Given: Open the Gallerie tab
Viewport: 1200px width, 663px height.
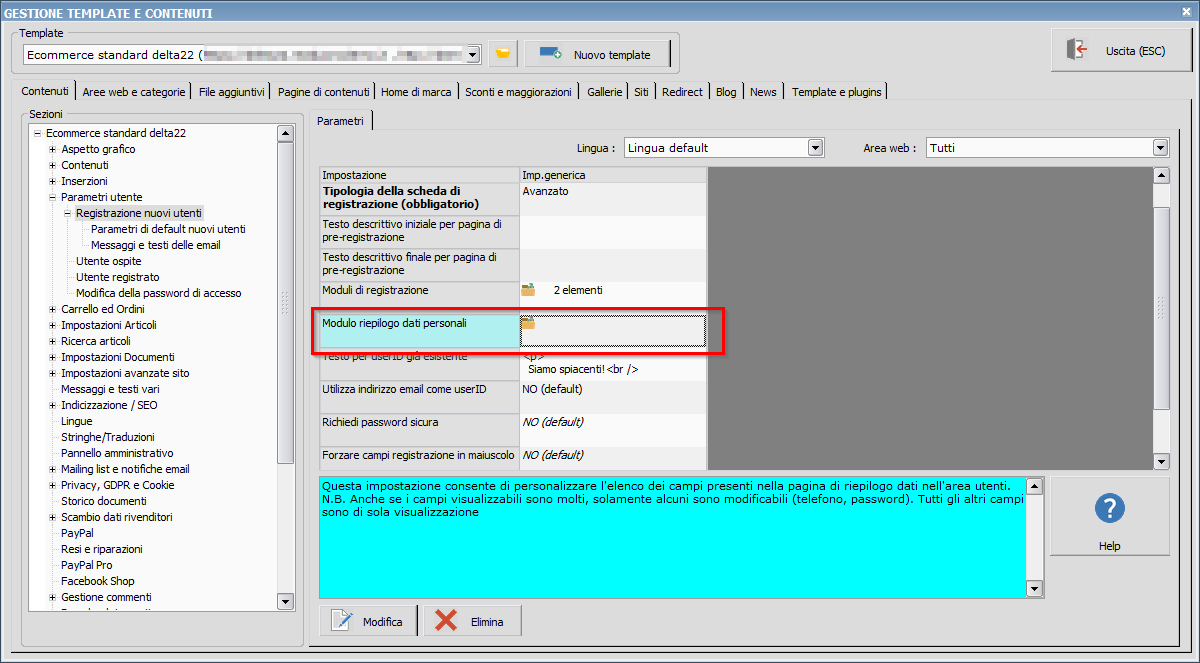Looking at the screenshot, I should 604,92.
